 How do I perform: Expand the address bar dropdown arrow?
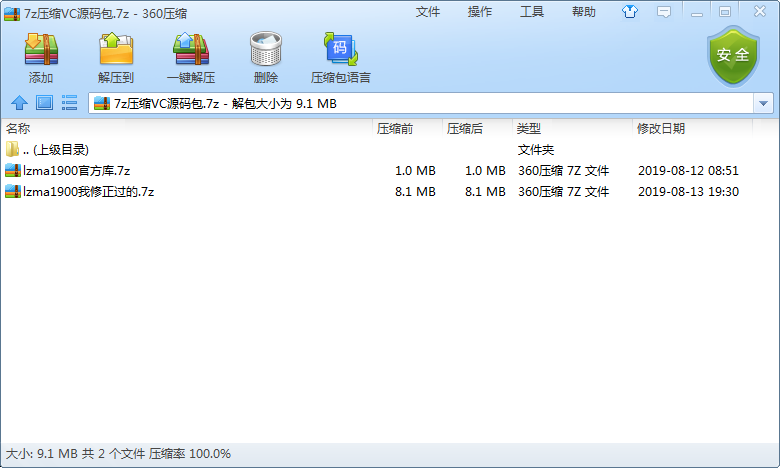coord(763,103)
